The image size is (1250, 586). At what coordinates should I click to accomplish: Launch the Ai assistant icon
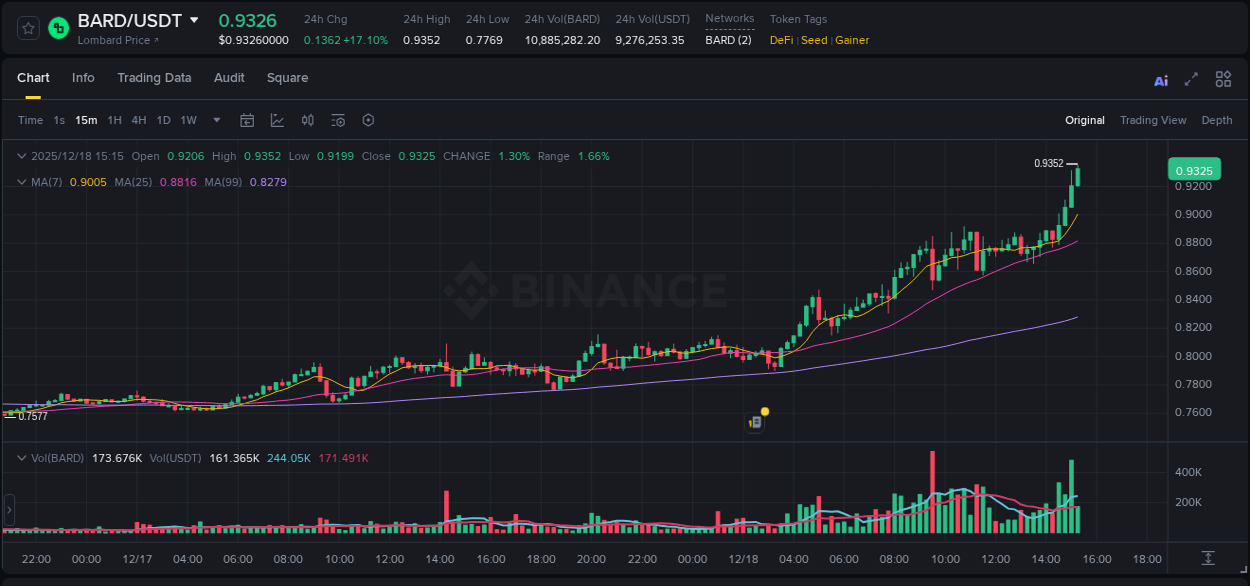tap(1161, 78)
